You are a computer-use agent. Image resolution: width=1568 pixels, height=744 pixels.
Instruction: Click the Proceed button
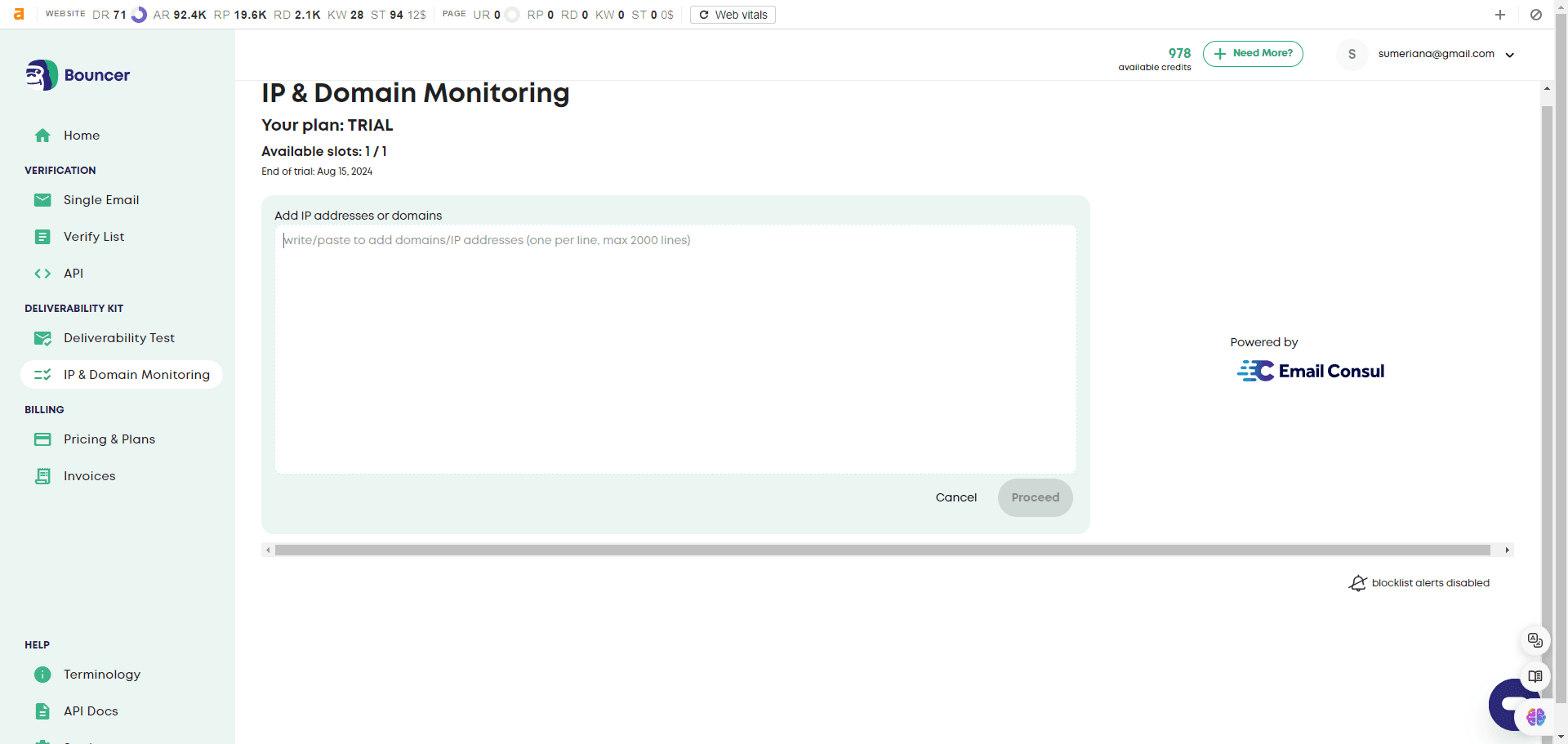[1035, 497]
